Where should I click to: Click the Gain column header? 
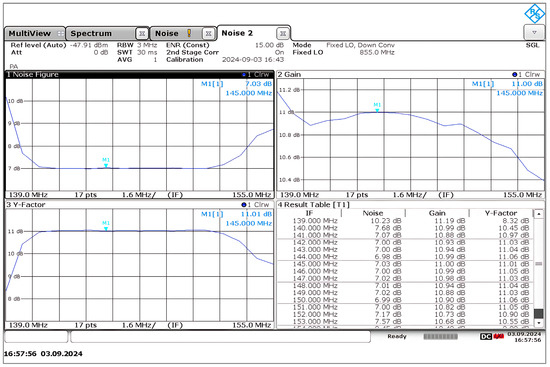(437, 213)
